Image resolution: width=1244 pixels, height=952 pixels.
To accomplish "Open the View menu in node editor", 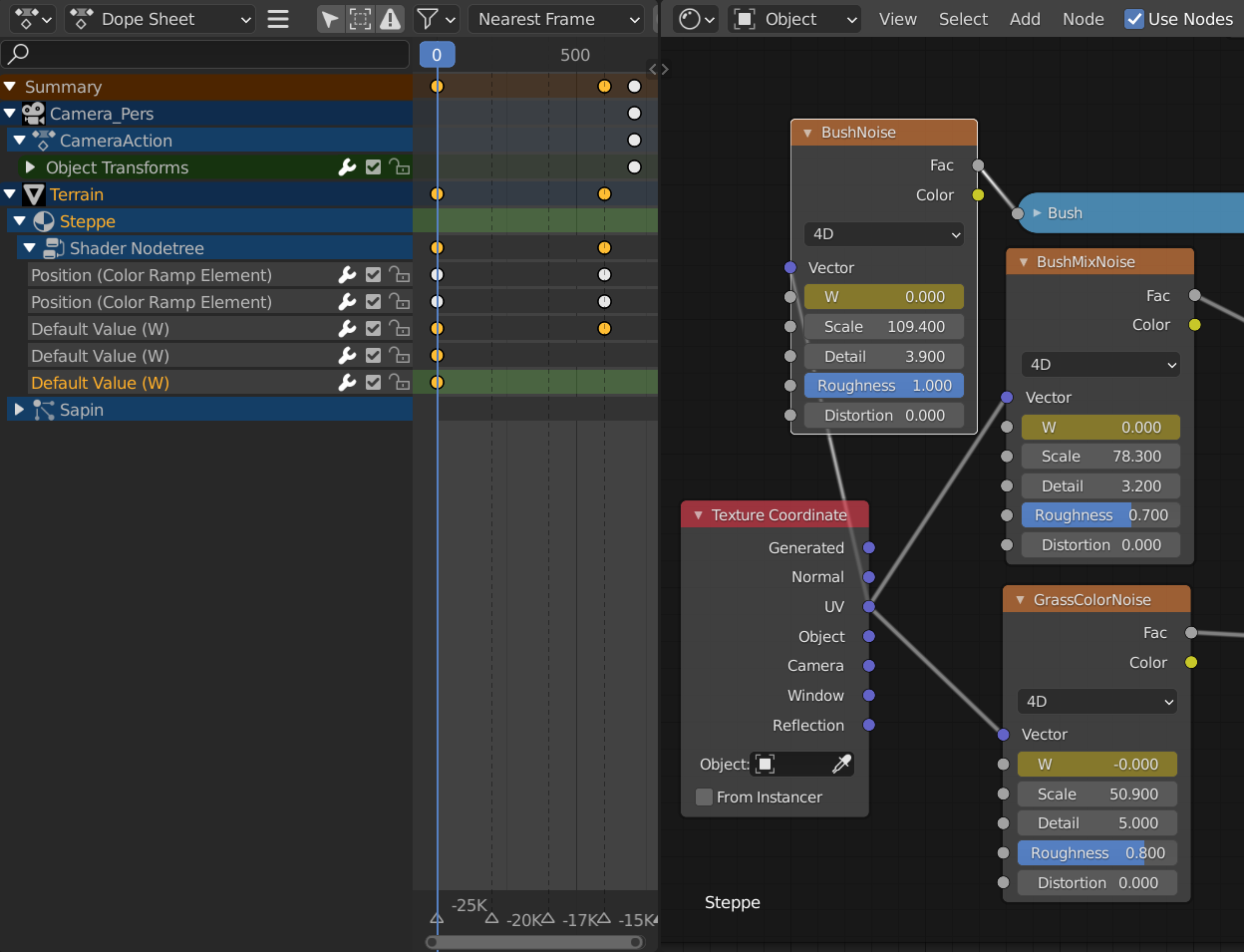I will pyautogui.click(x=898, y=19).
